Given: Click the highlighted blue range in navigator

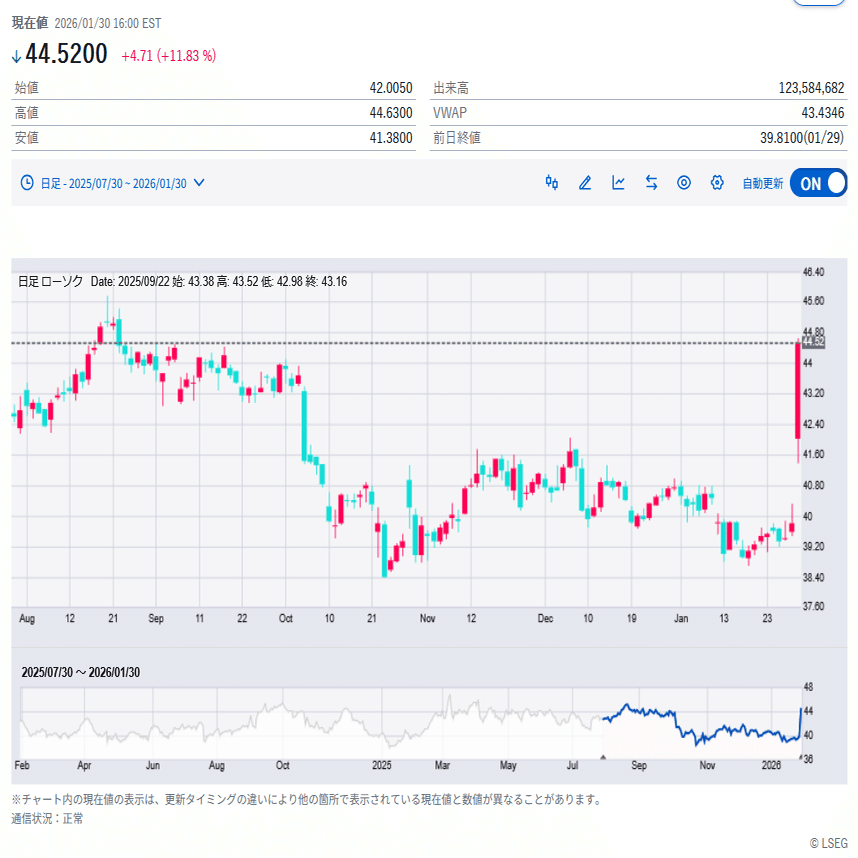Looking at the screenshot, I should (700, 726).
